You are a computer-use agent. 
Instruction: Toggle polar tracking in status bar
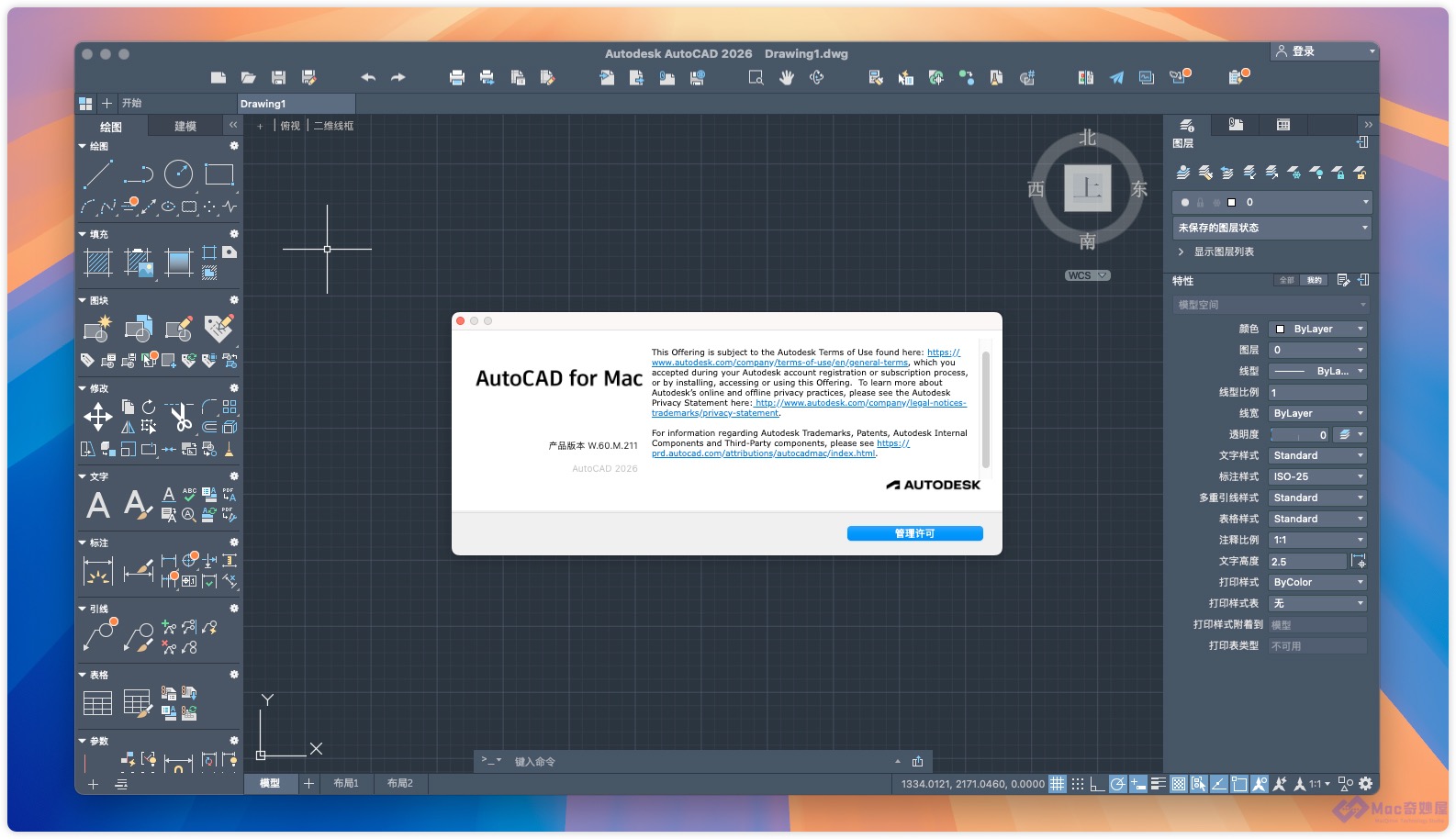point(1118,784)
